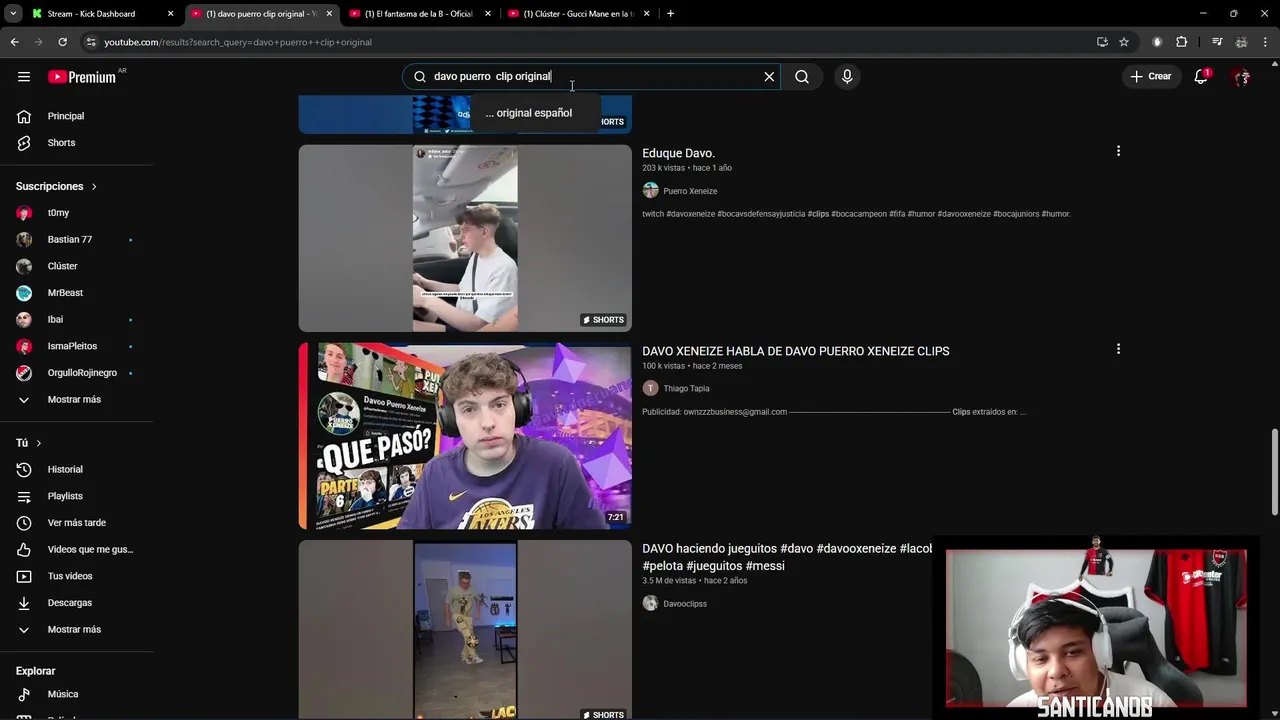Open options menu for Eduque Davo video

(x=1118, y=151)
